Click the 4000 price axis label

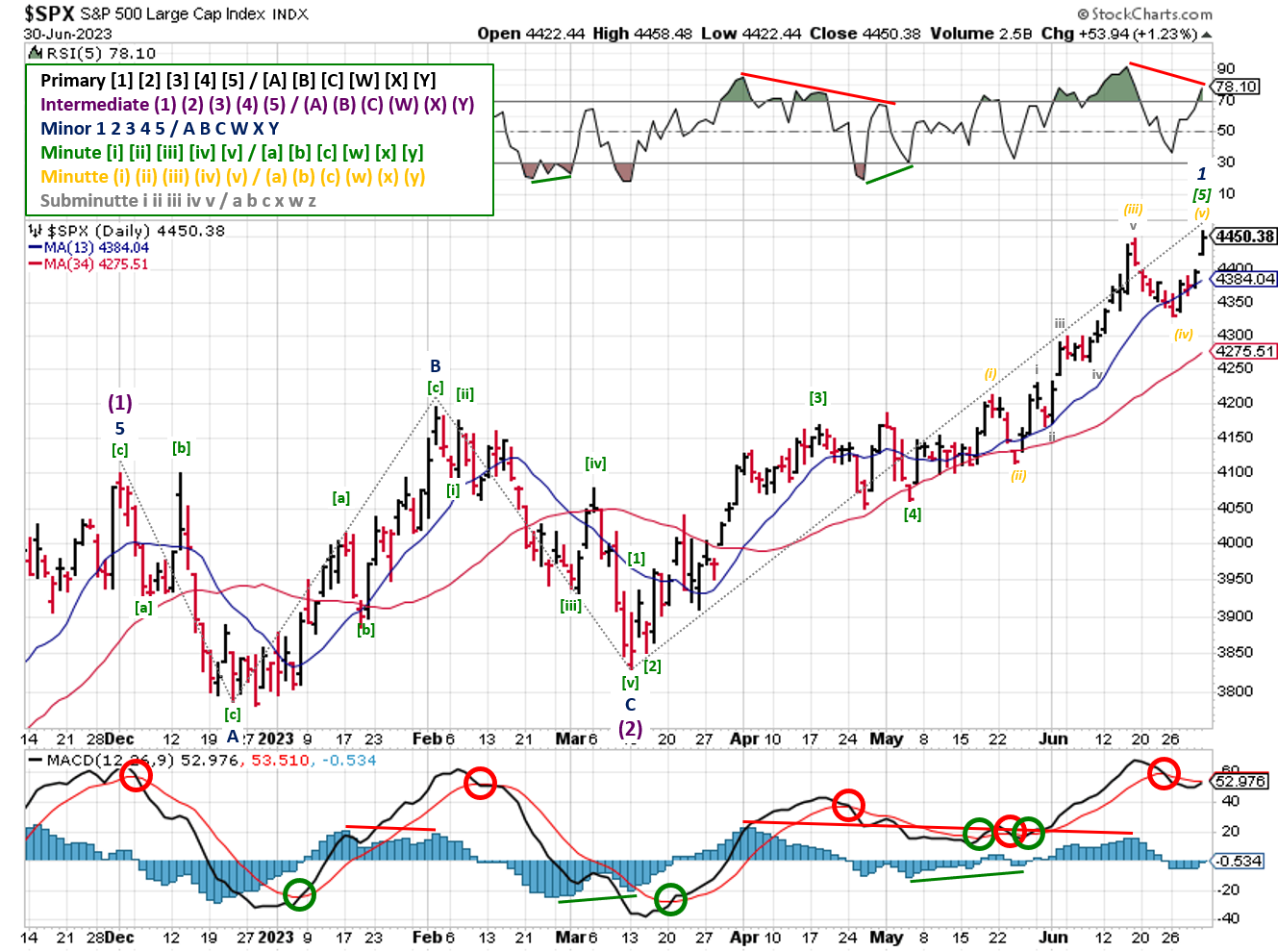tap(1235, 542)
